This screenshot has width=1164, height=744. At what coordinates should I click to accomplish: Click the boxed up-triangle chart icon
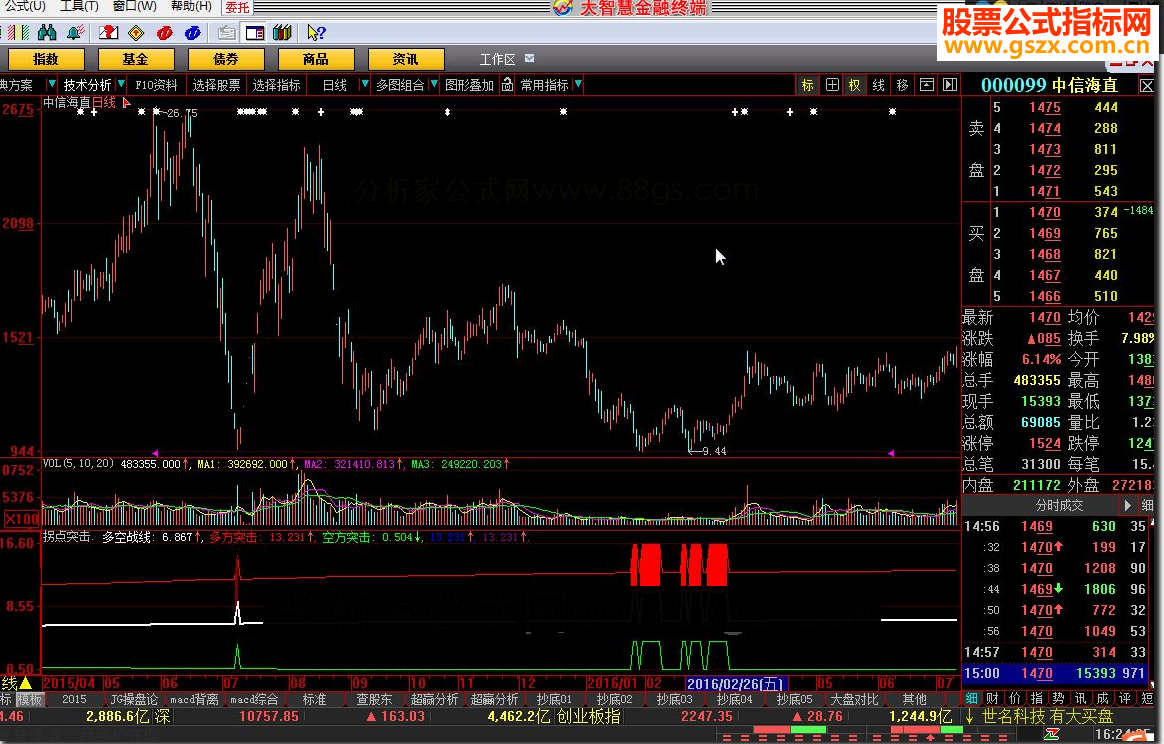click(926, 85)
